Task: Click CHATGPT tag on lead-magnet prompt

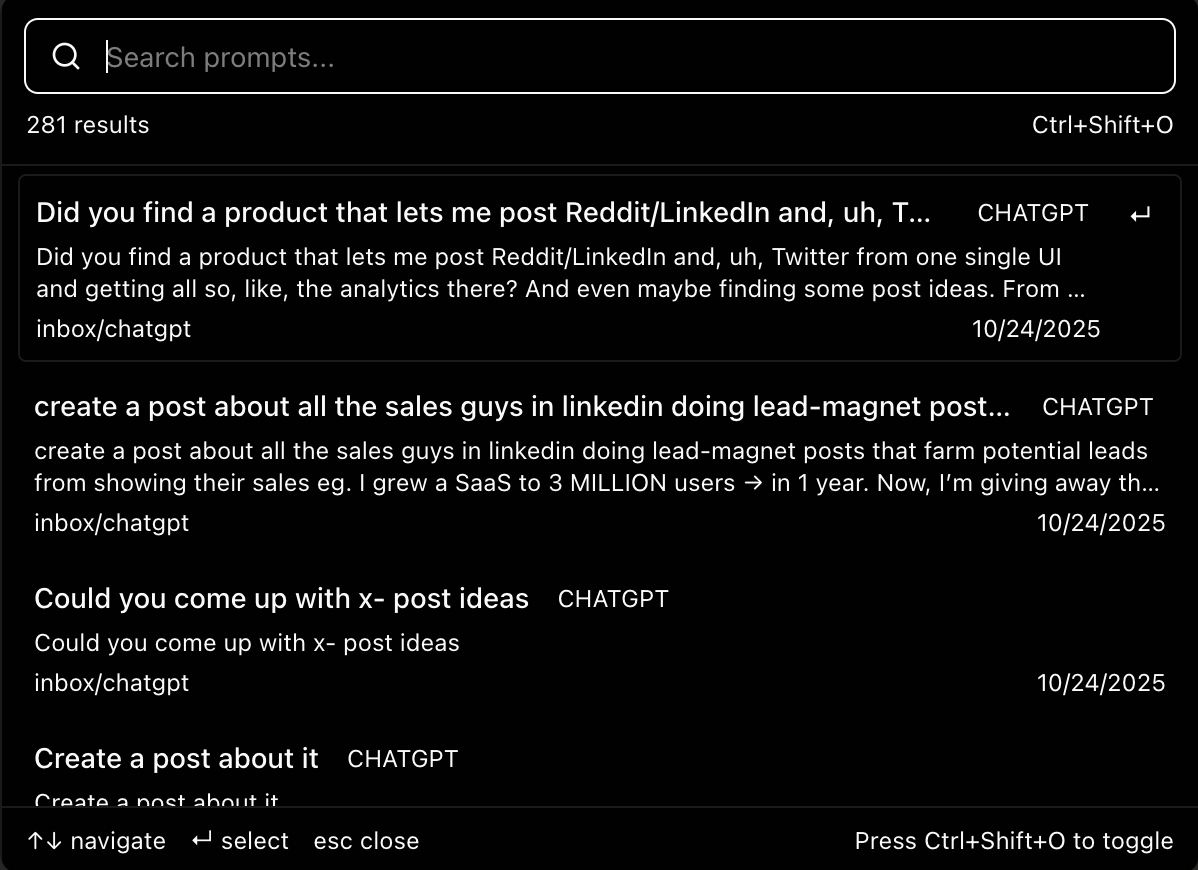Action: pyautogui.click(x=1097, y=408)
